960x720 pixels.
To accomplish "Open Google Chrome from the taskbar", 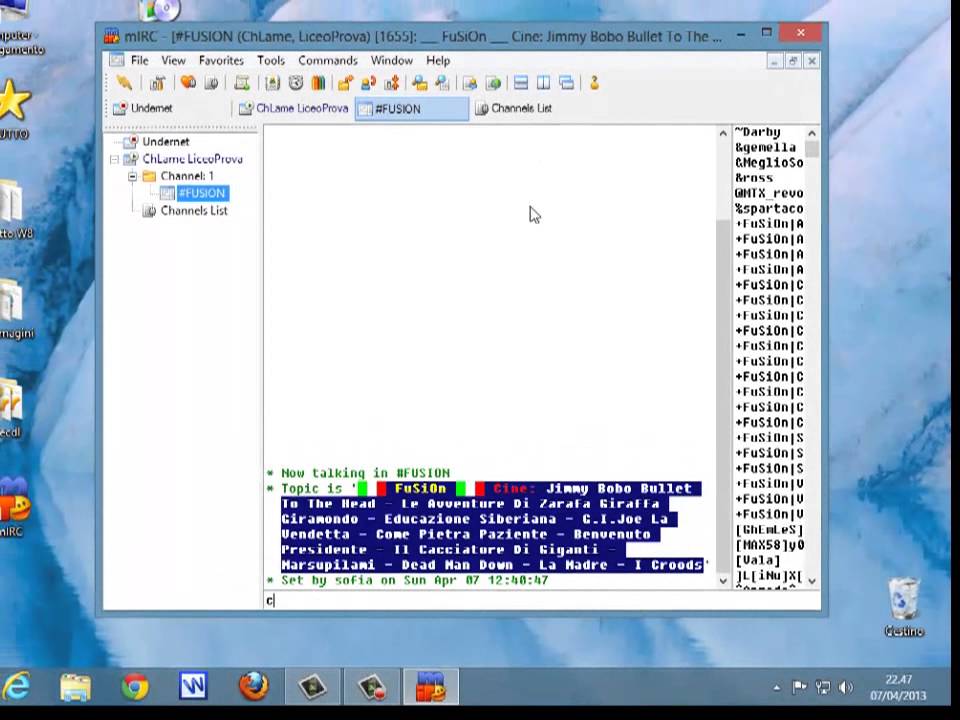I will (135, 687).
